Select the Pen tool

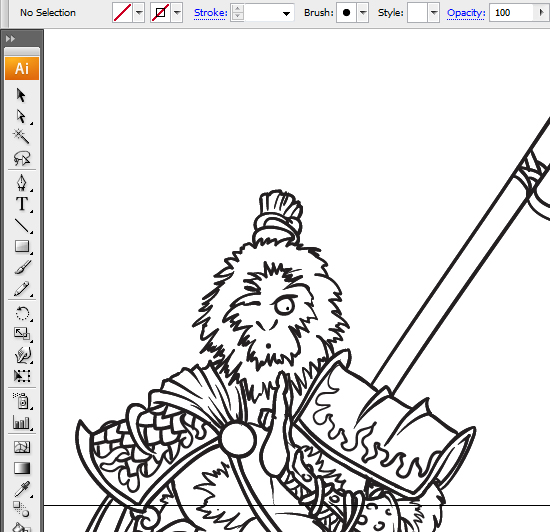click(22, 182)
